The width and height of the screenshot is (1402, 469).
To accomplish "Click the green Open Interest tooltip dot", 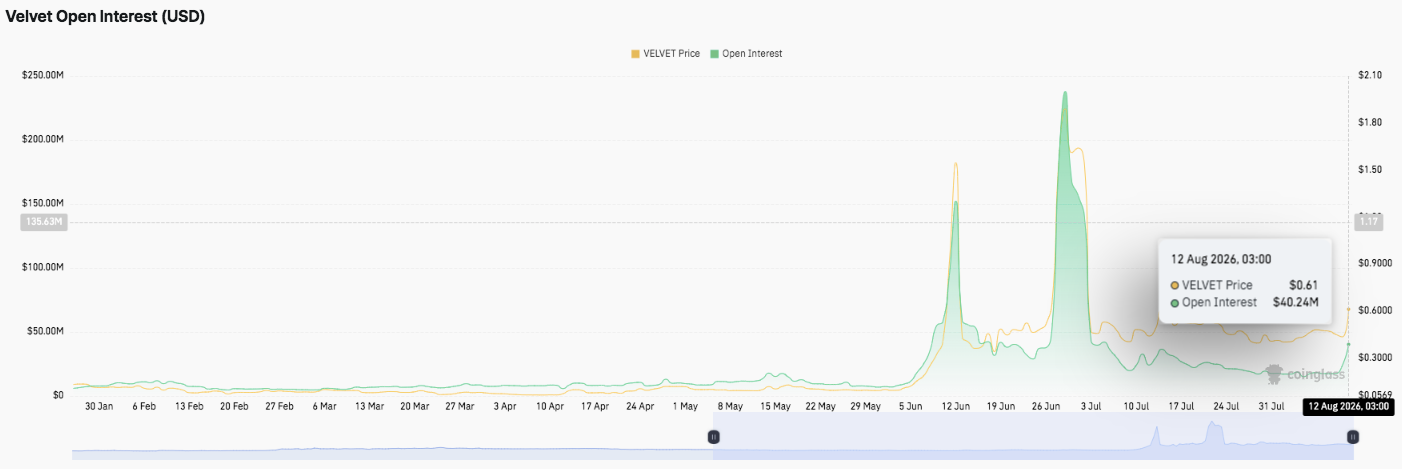I will click(1174, 302).
